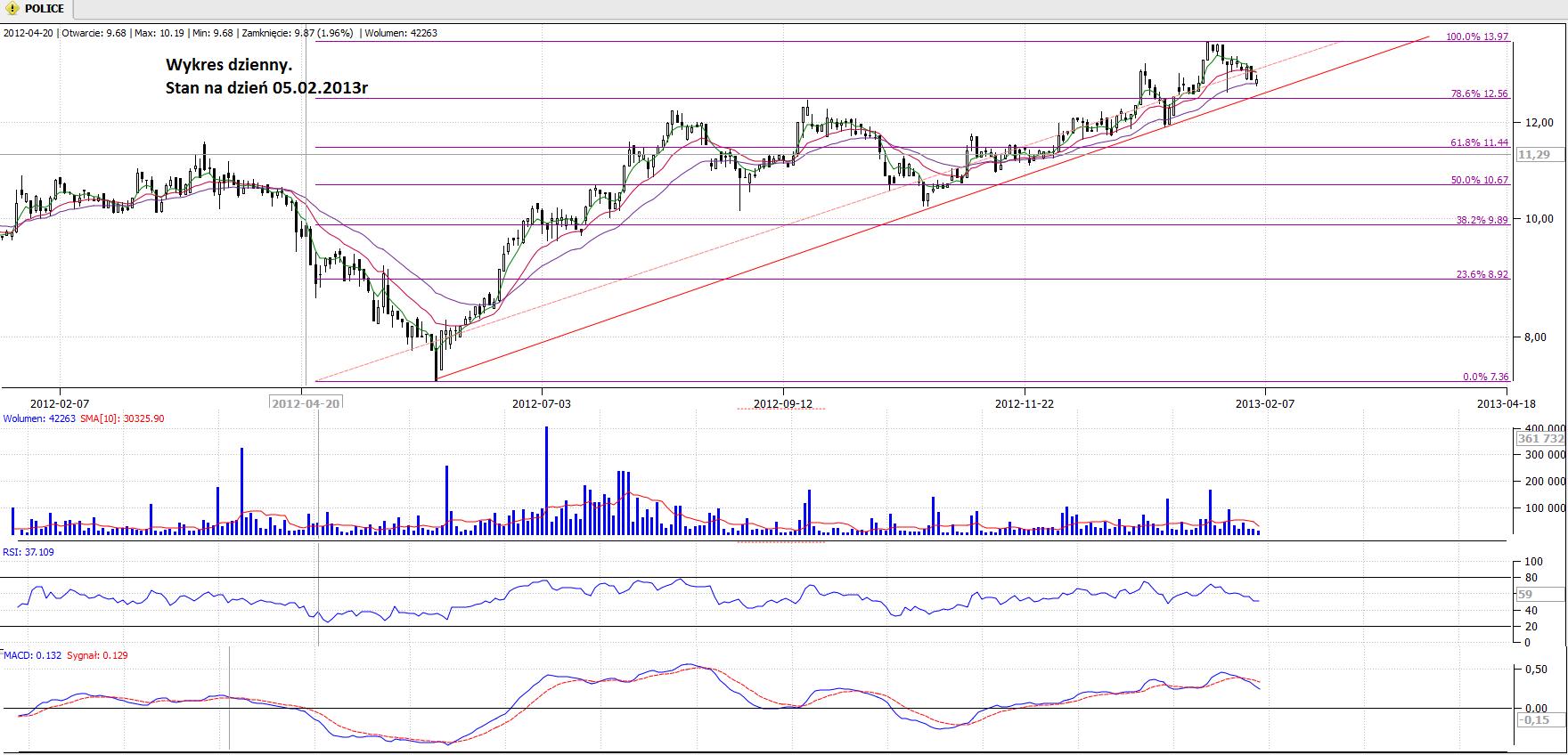This screenshot has width=1568, height=755.
Task: Click the 10,00 price axis label
Action: (x=1539, y=219)
